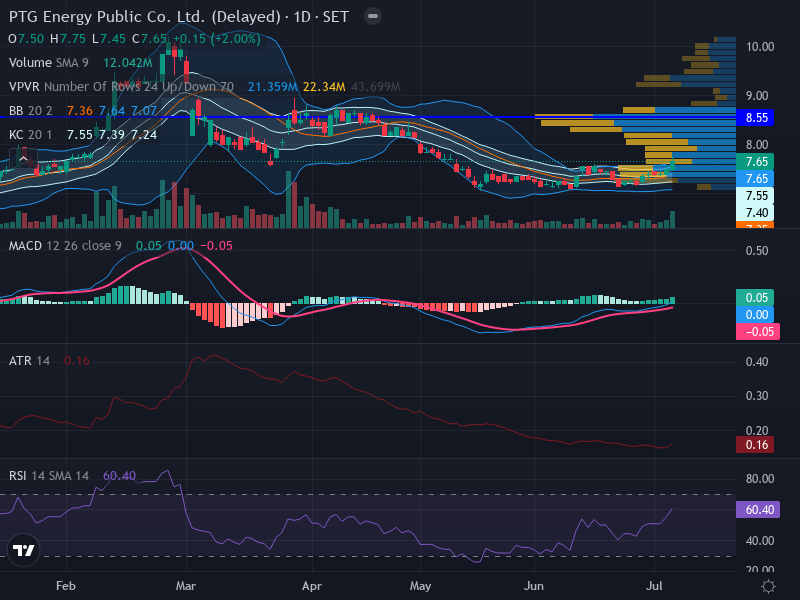Screen dimensions: 800x600
Task: Click the grey minus circle by title
Action: click(x=373, y=16)
